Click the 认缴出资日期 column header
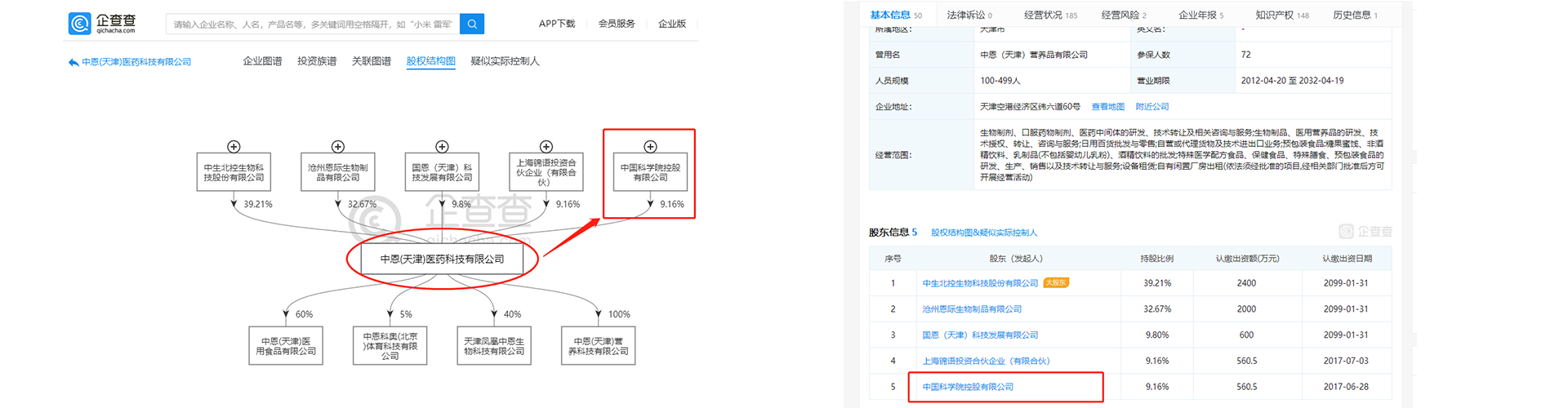This screenshot has height=408, width=1568. pos(1346,259)
